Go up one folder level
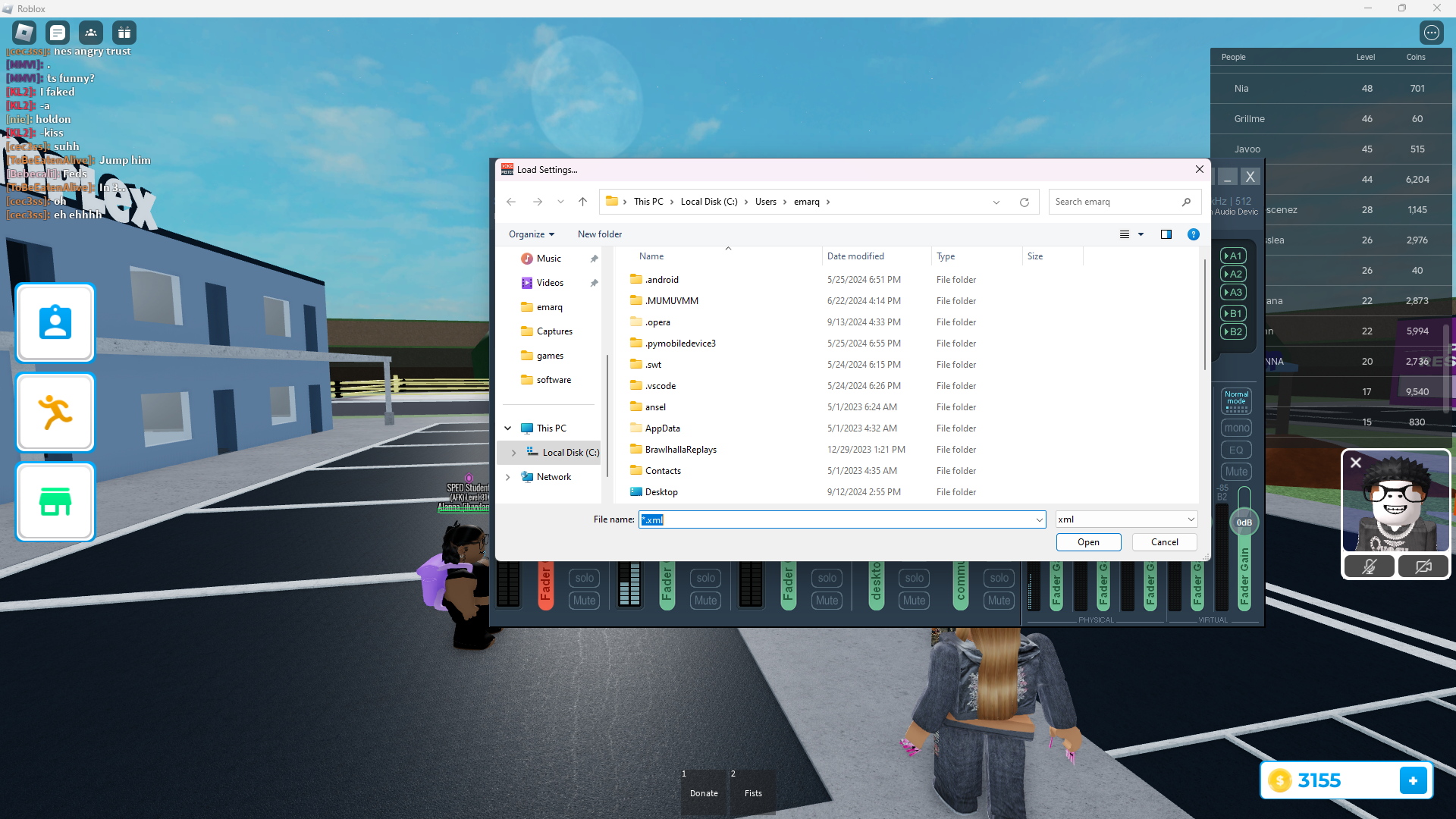The image size is (1456, 819). click(x=582, y=202)
